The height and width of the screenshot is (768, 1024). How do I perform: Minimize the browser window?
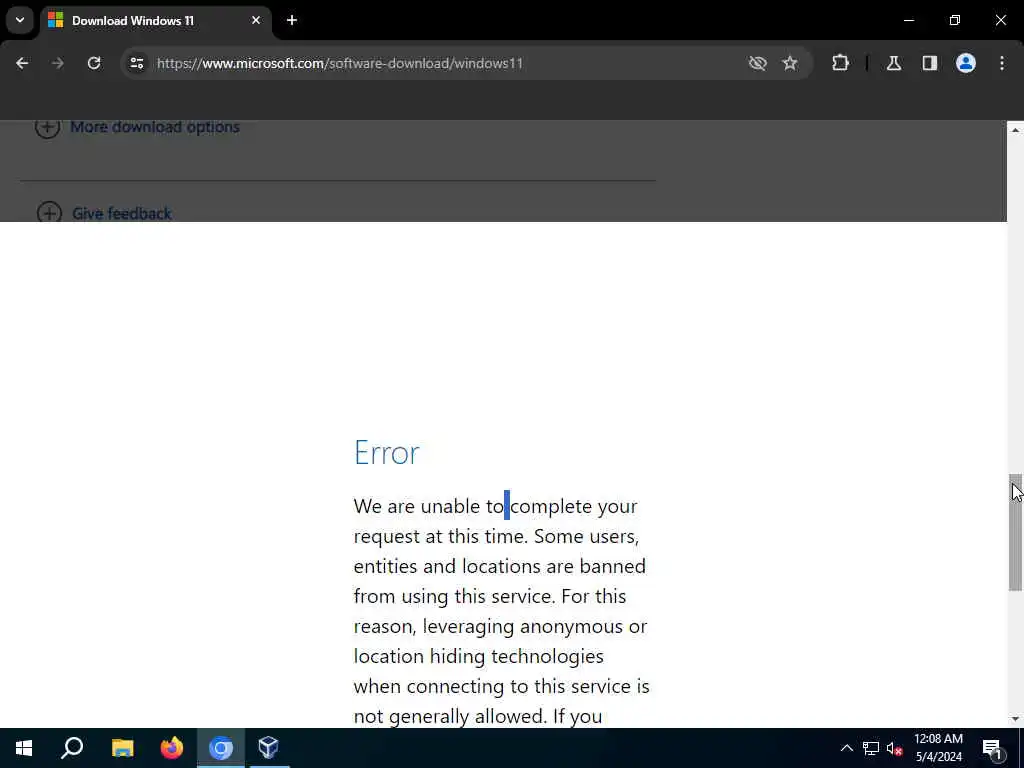[908, 20]
